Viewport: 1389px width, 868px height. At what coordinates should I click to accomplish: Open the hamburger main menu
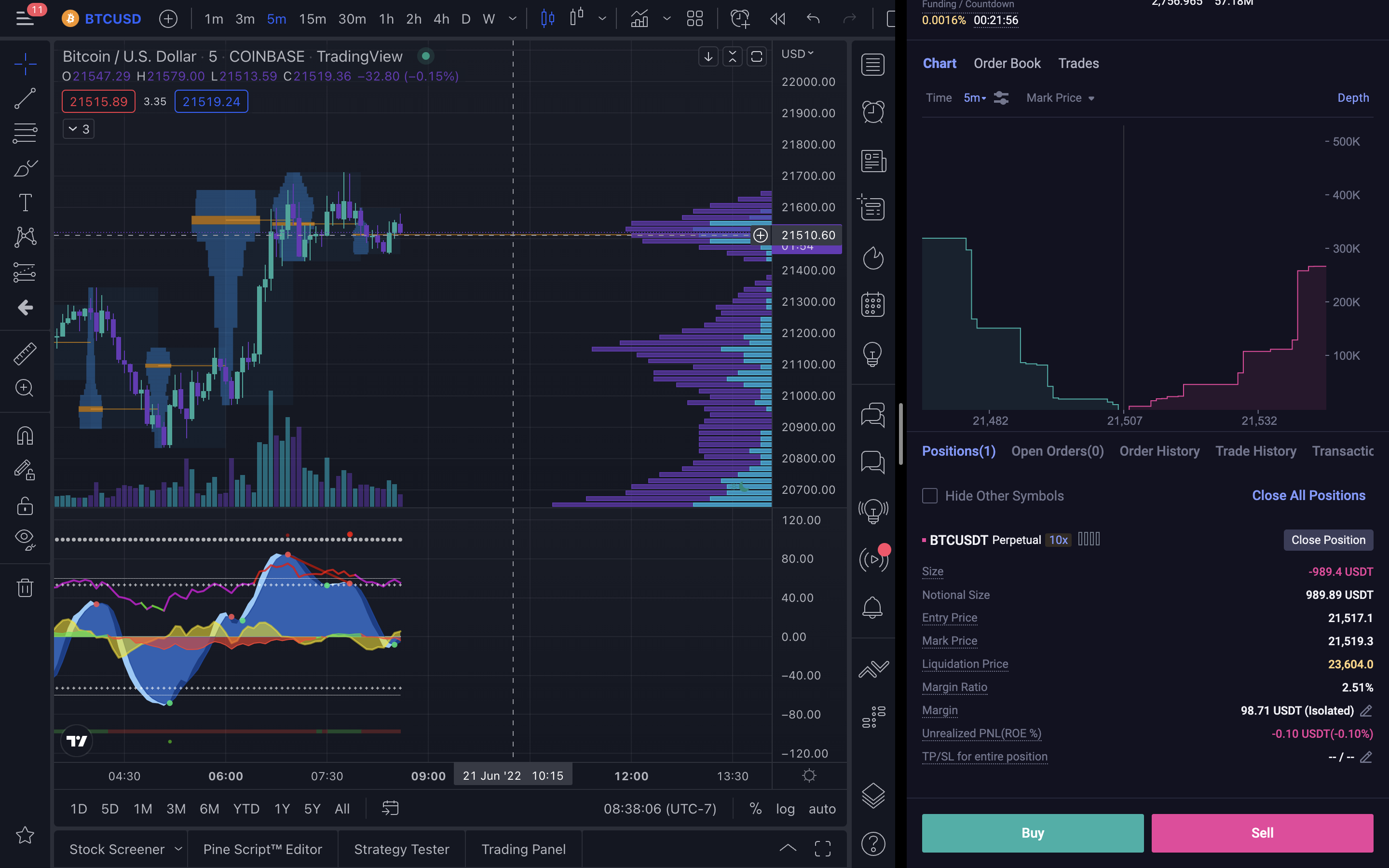tap(25, 18)
